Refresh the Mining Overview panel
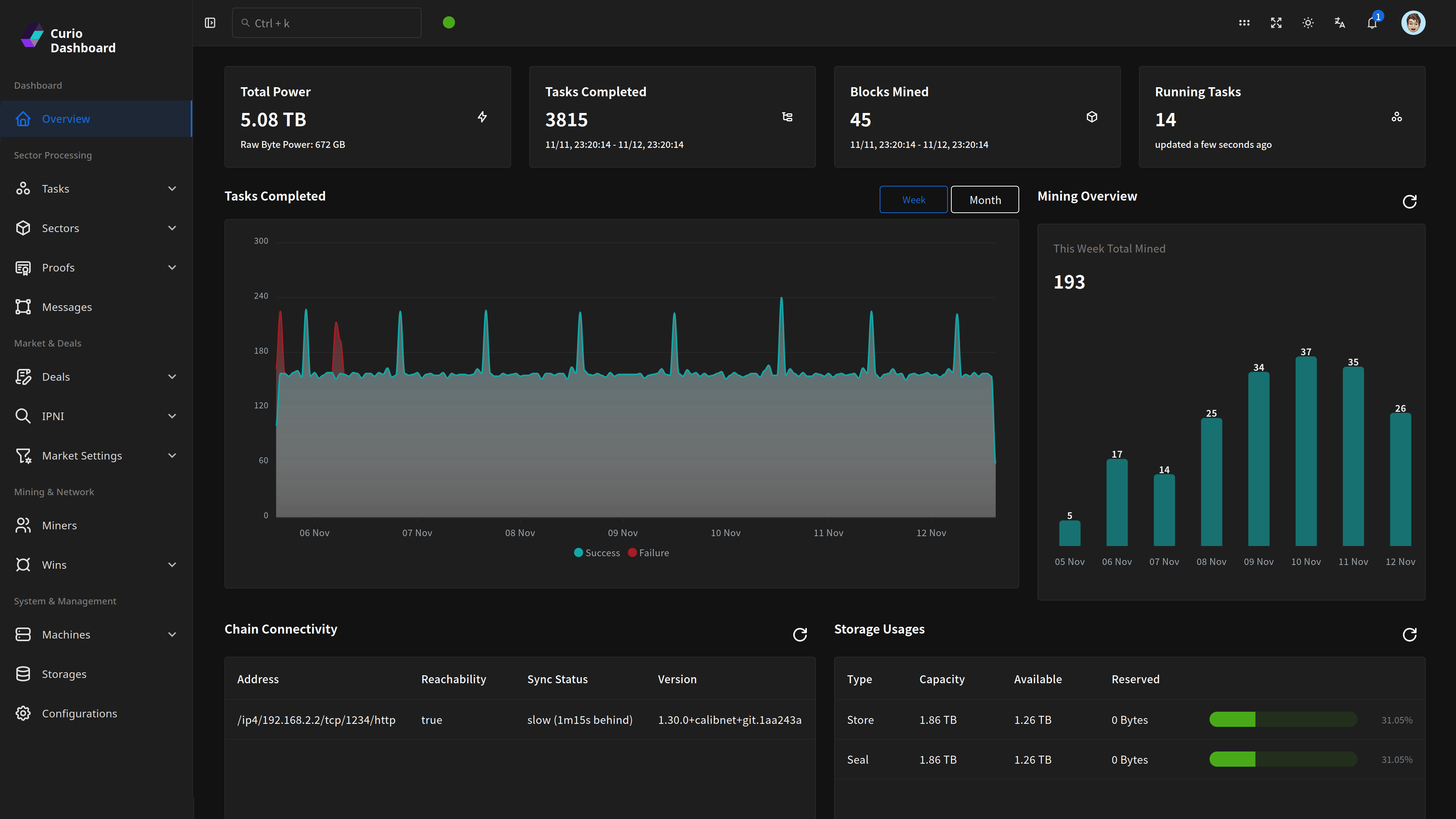 pyautogui.click(x=1409, y=202)
